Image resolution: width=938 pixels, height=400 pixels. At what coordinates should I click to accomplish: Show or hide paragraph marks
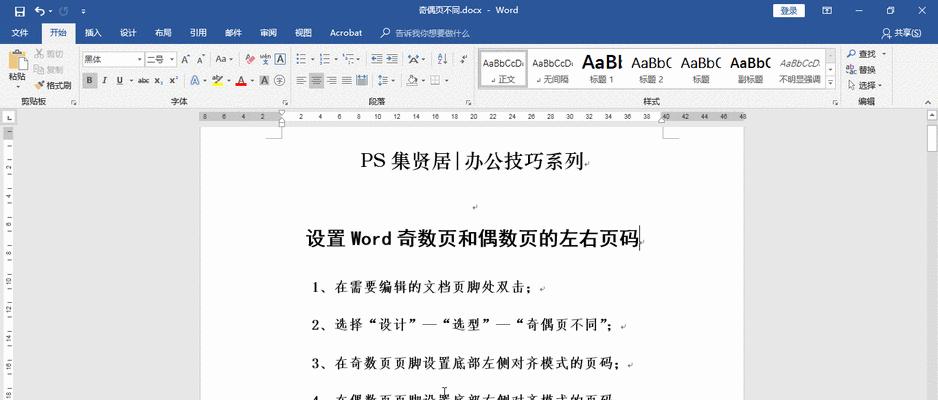pyautogui.click(x=464, y=59)
